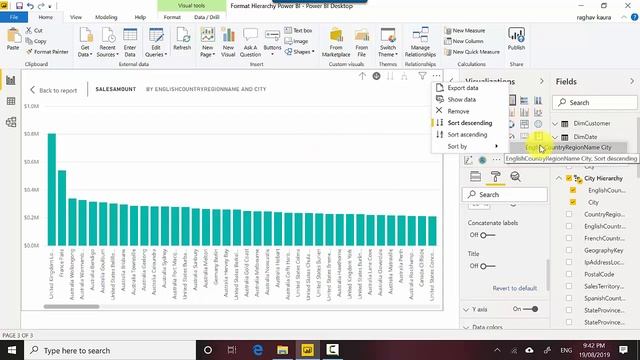
Task: Open Ask A Question tool
Action: 250,42
